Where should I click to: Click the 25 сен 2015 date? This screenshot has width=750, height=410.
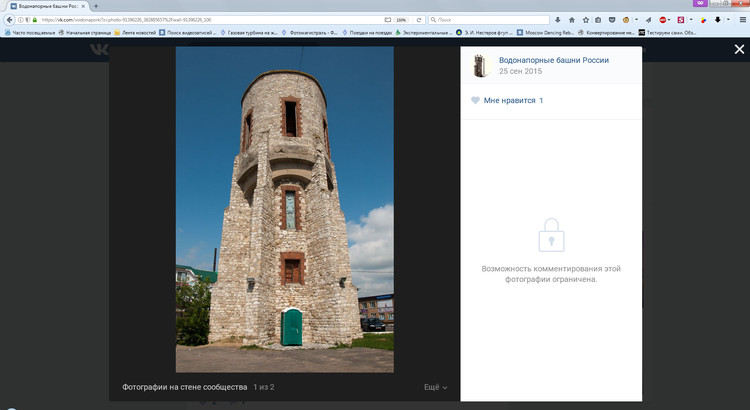tap(520, 71)
